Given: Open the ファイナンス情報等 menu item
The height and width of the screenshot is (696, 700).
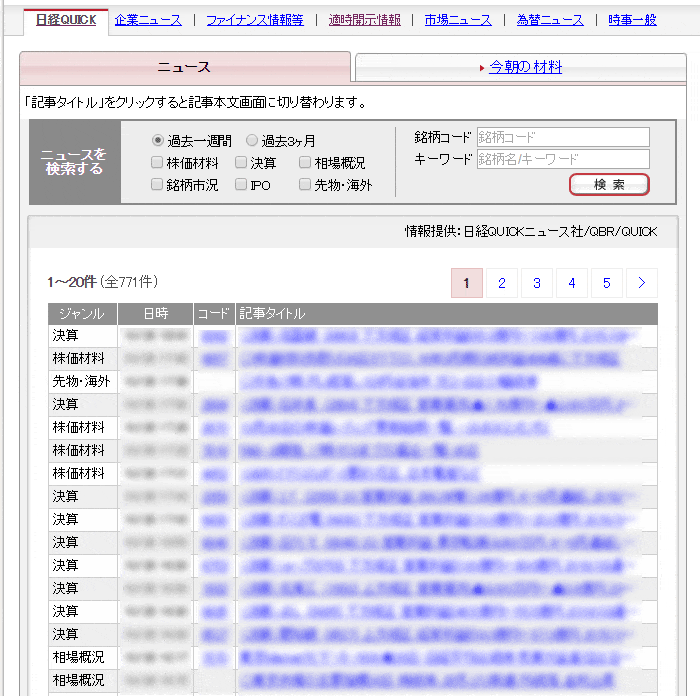Looking at the screenshot, I should [x=255, y=20].
